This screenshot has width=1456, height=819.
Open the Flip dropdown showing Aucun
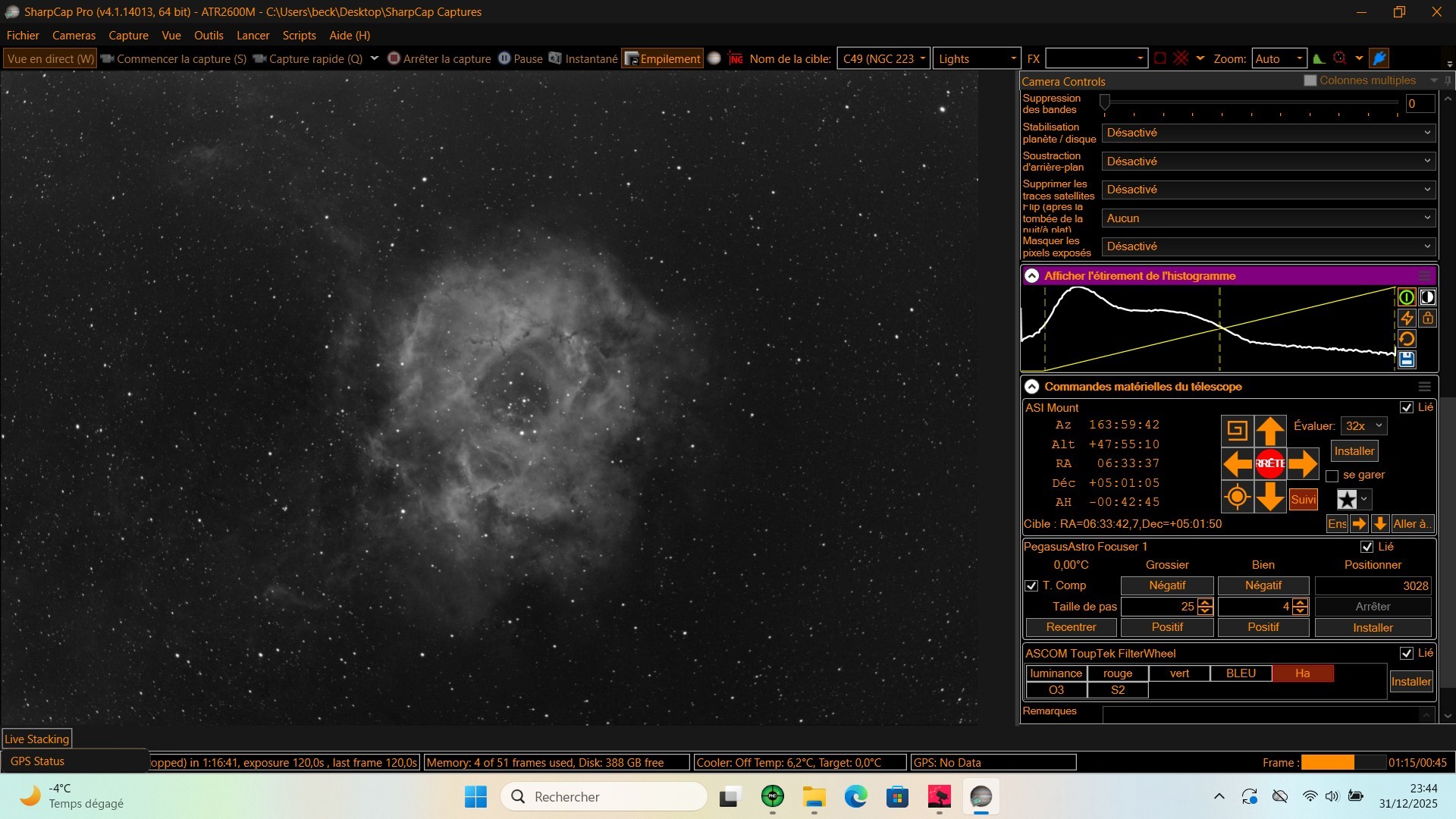pyautogui.click(x=1268, y=218)
